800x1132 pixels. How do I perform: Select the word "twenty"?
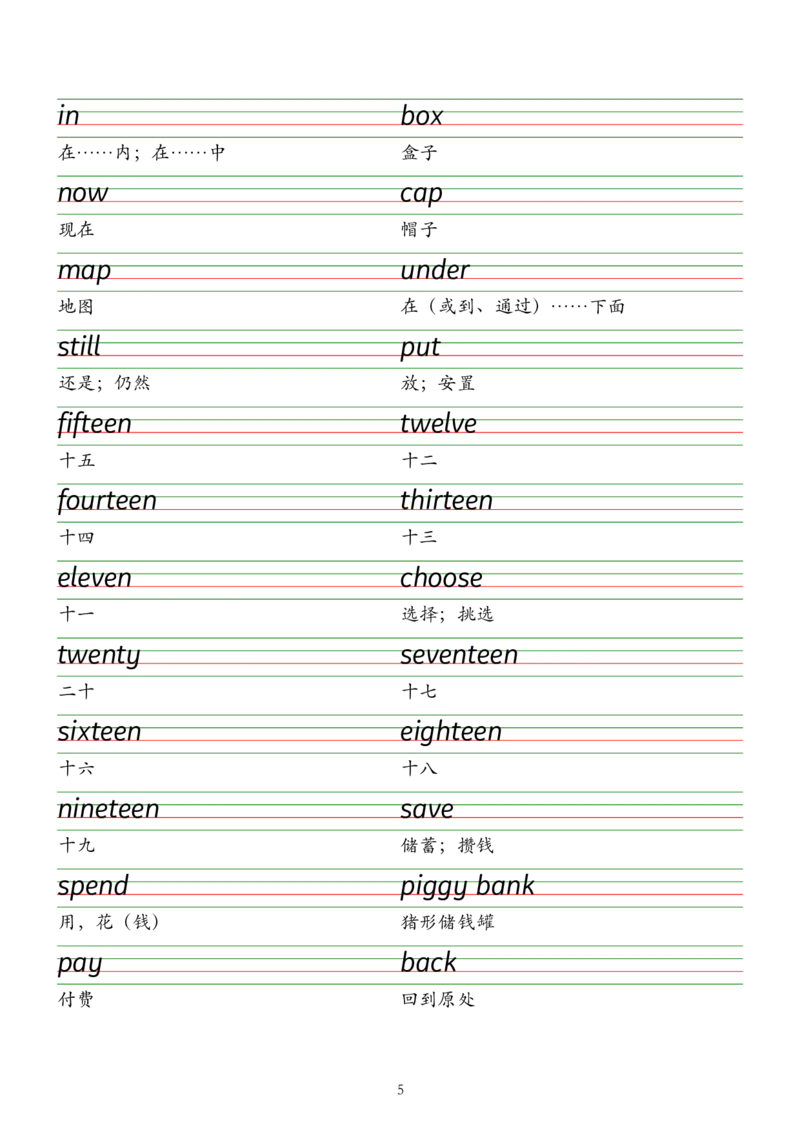(98, 656)
